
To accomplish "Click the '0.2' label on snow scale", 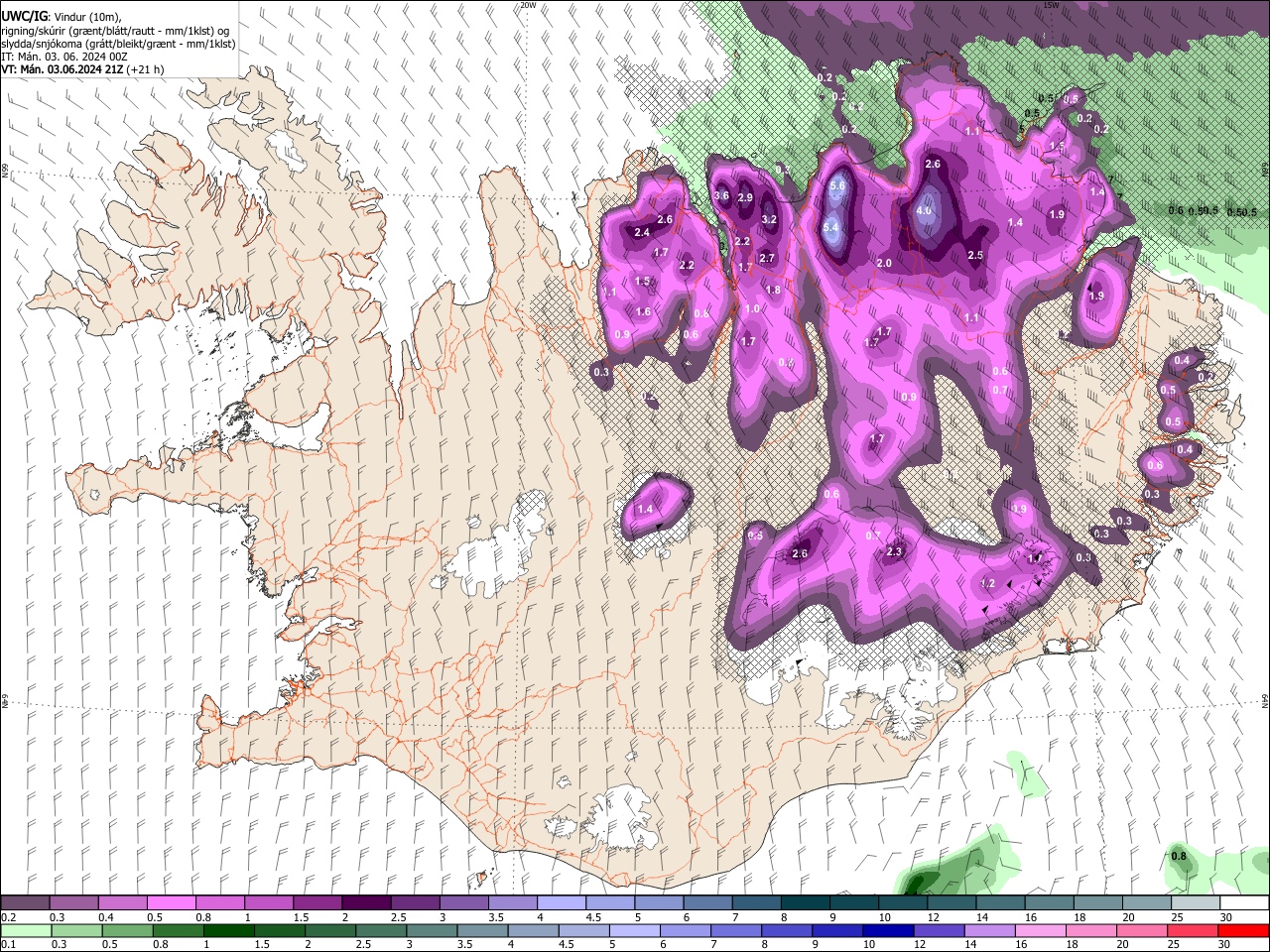I will pos(9,917).
